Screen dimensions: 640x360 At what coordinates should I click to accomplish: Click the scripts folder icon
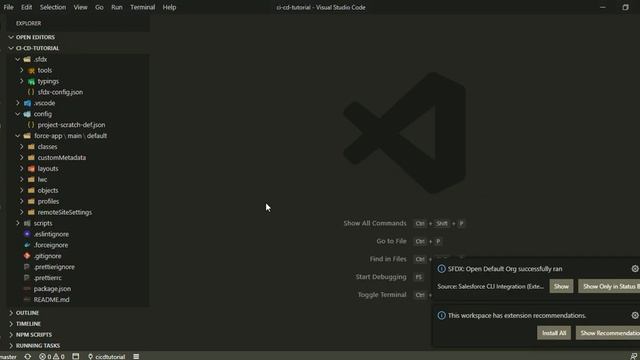(27, 223)
